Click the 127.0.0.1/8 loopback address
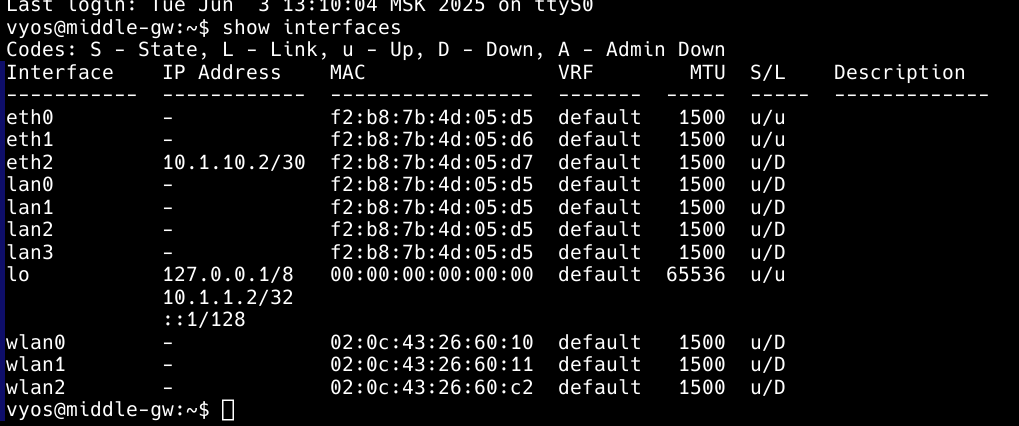Viewport: 1019px width, 426px height. pos(228,275)
